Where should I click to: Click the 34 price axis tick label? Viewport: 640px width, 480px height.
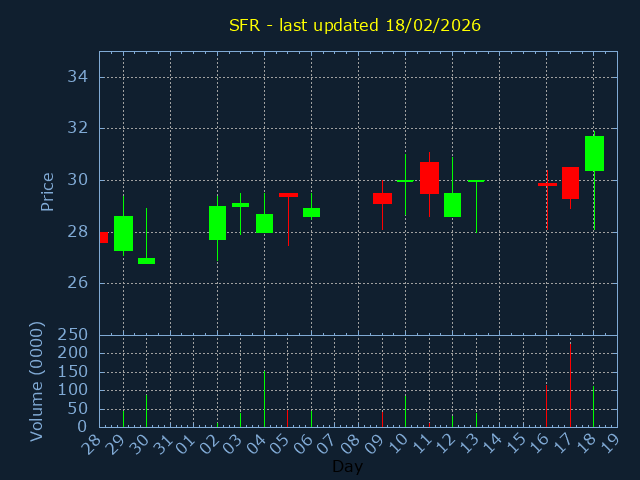pyautogui.click(x=79, y=77)
